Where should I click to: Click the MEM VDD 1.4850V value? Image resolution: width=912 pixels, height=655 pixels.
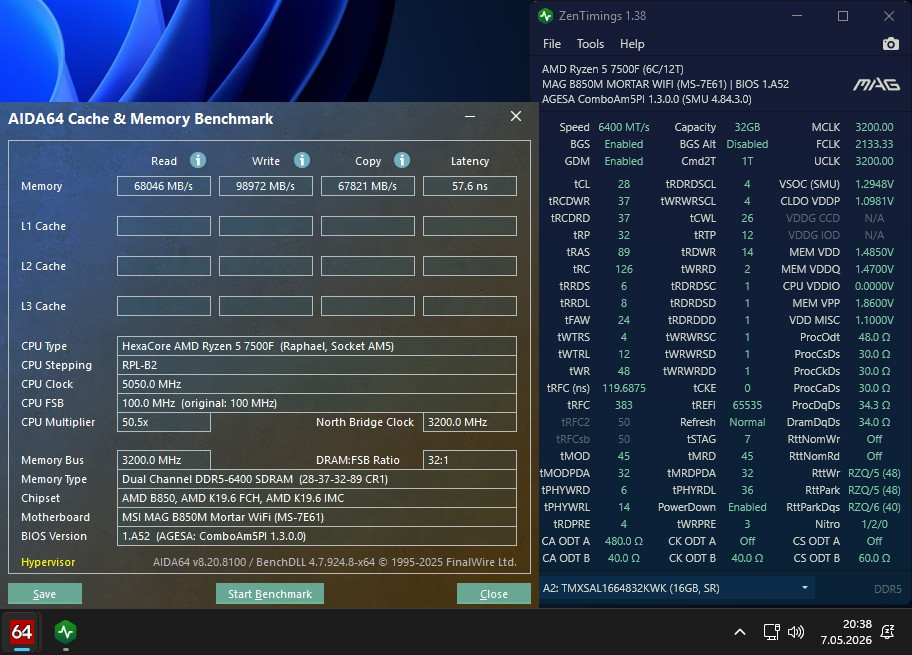[x=874, y=252]
